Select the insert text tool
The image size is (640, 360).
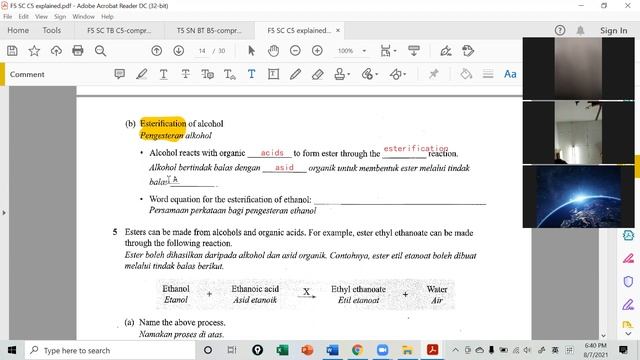[229, 74]
